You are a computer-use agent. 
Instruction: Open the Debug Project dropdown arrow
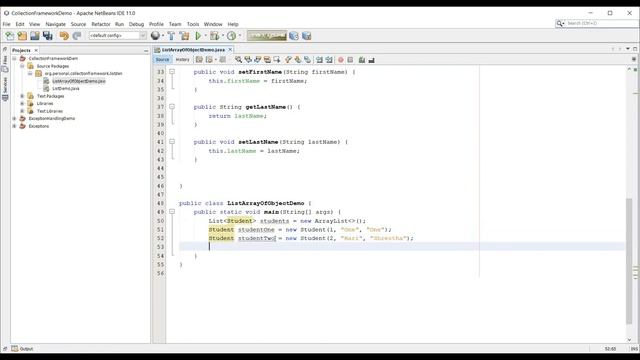pyautogui.click(x=222, y=36)
